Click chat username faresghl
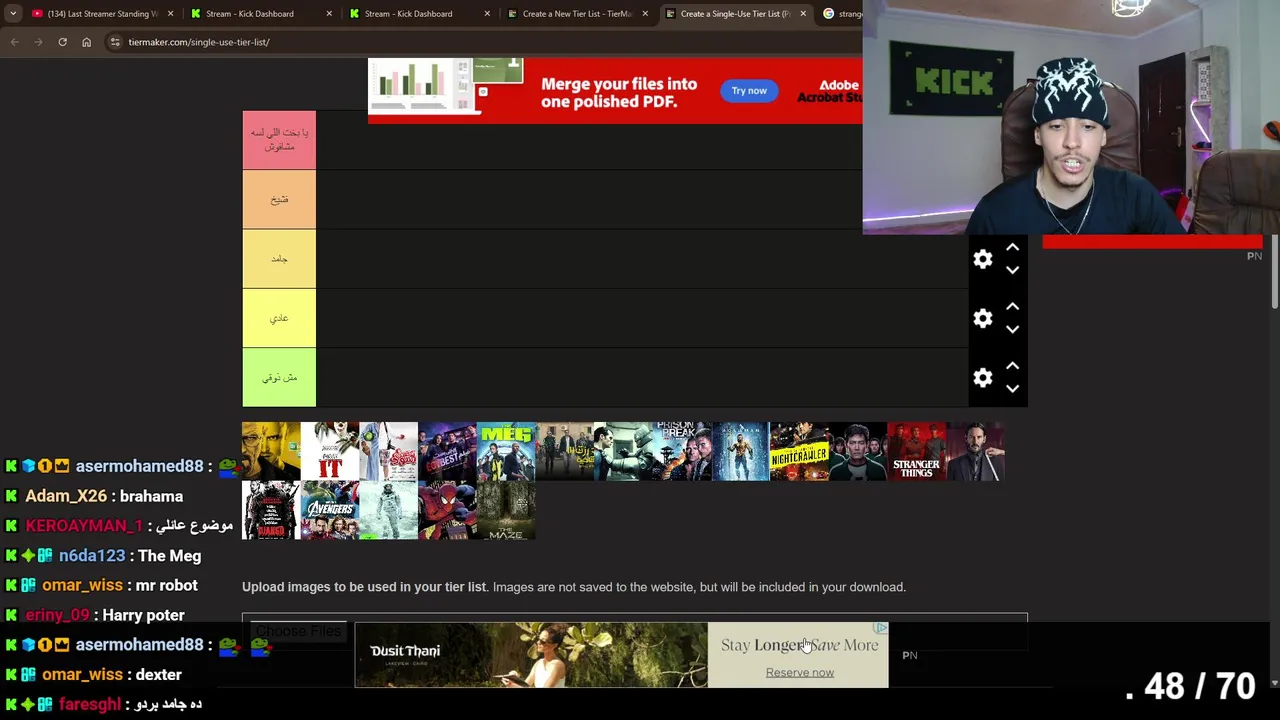The height and width of the screenshot is (720, 1280). coord(90,704)
